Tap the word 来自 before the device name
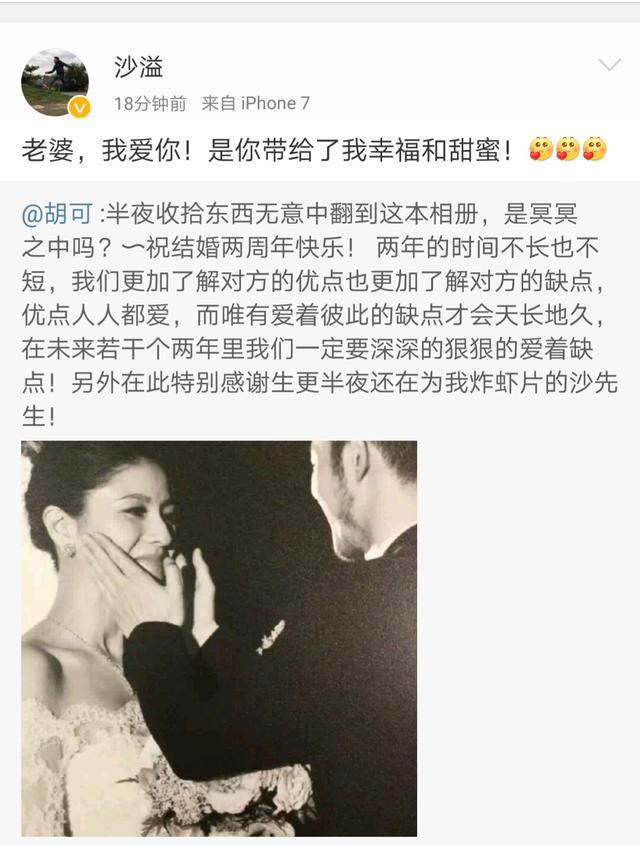640x846 pixels. (219, 103)
